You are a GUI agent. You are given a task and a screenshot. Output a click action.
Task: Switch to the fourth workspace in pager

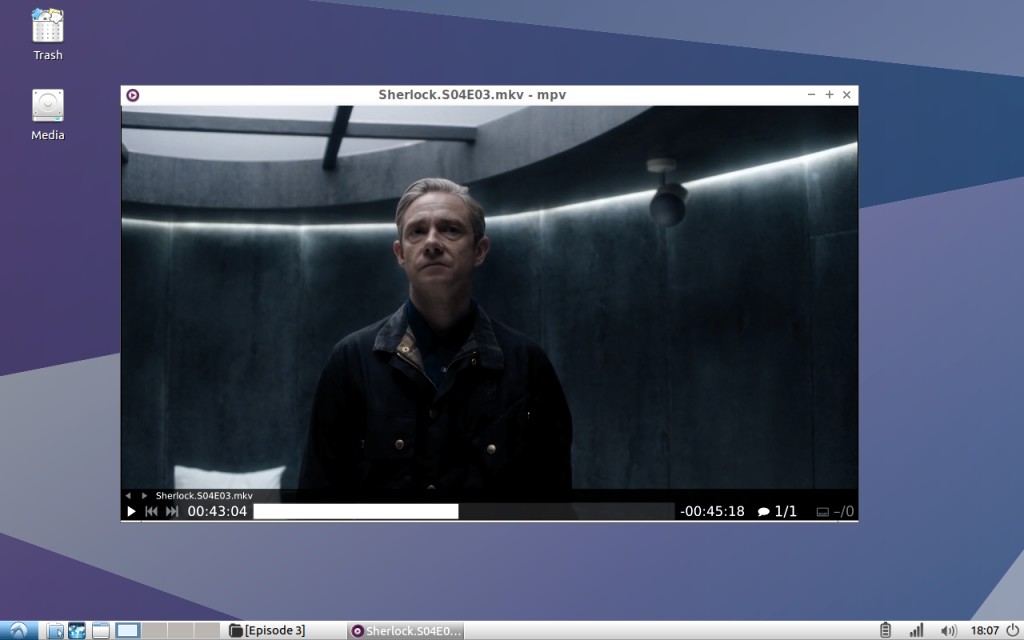point(206,630)
